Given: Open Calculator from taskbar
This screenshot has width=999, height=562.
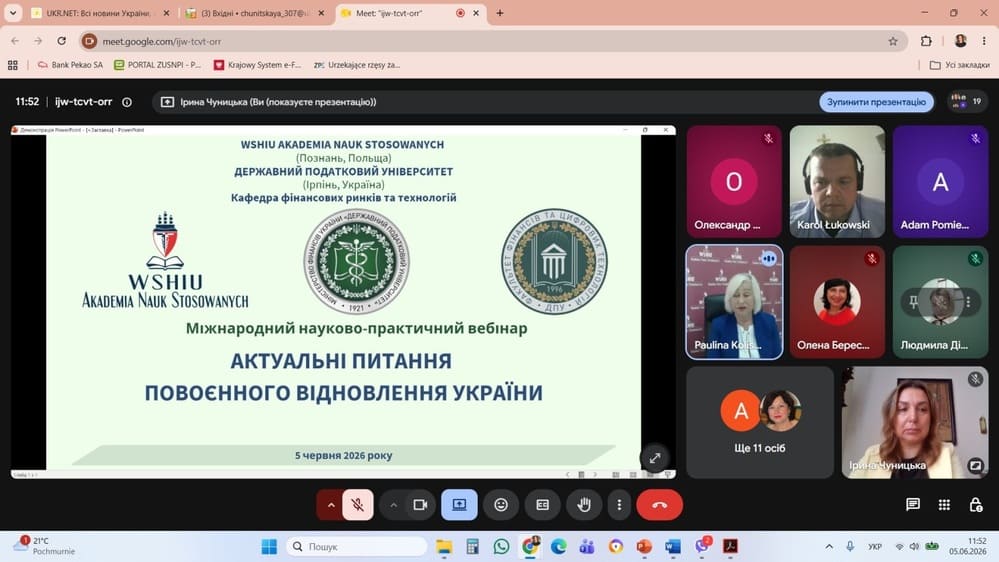Looking at the screenshot, I should click(x=472, y=546).
